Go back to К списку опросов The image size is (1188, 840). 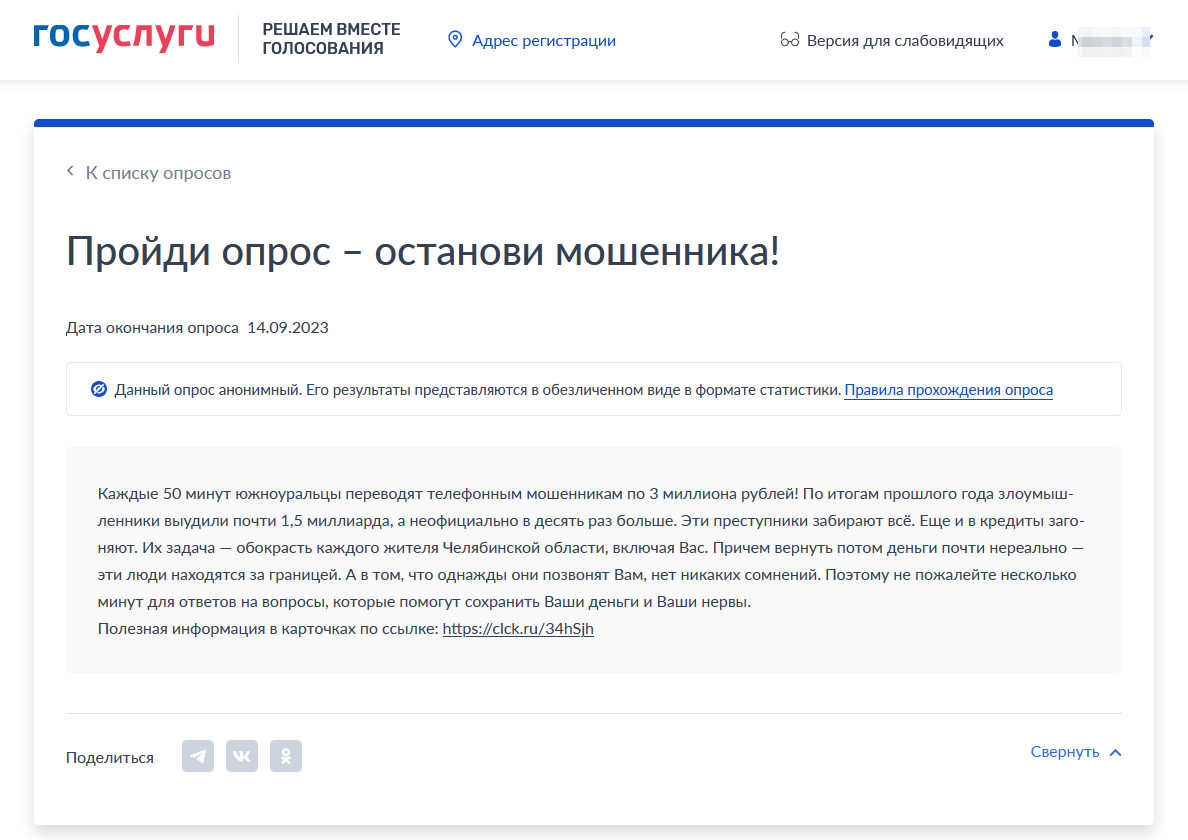click(x=158, y=173)
